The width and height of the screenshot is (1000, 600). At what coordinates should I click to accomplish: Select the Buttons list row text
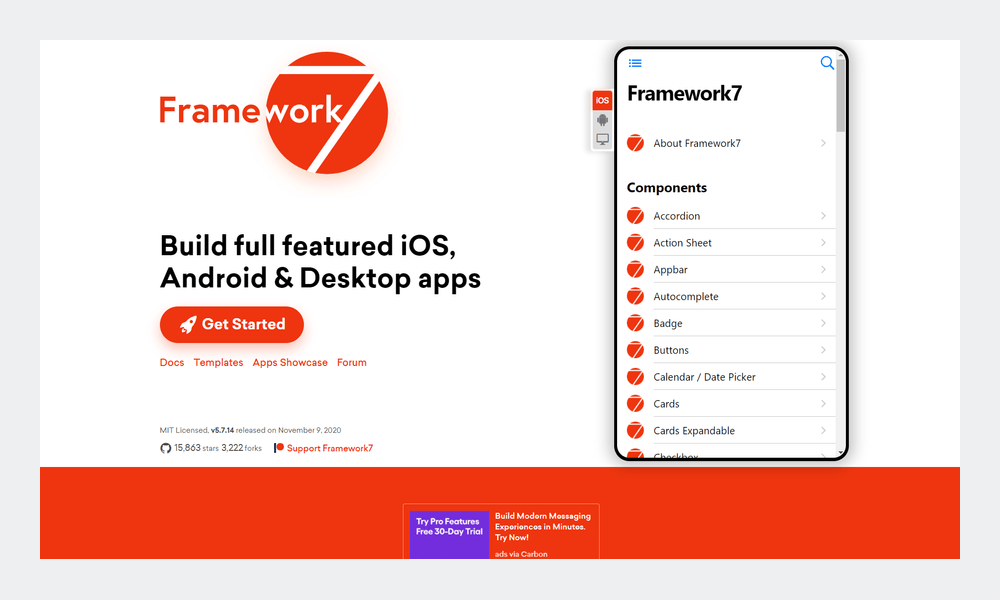coord(671,350)
